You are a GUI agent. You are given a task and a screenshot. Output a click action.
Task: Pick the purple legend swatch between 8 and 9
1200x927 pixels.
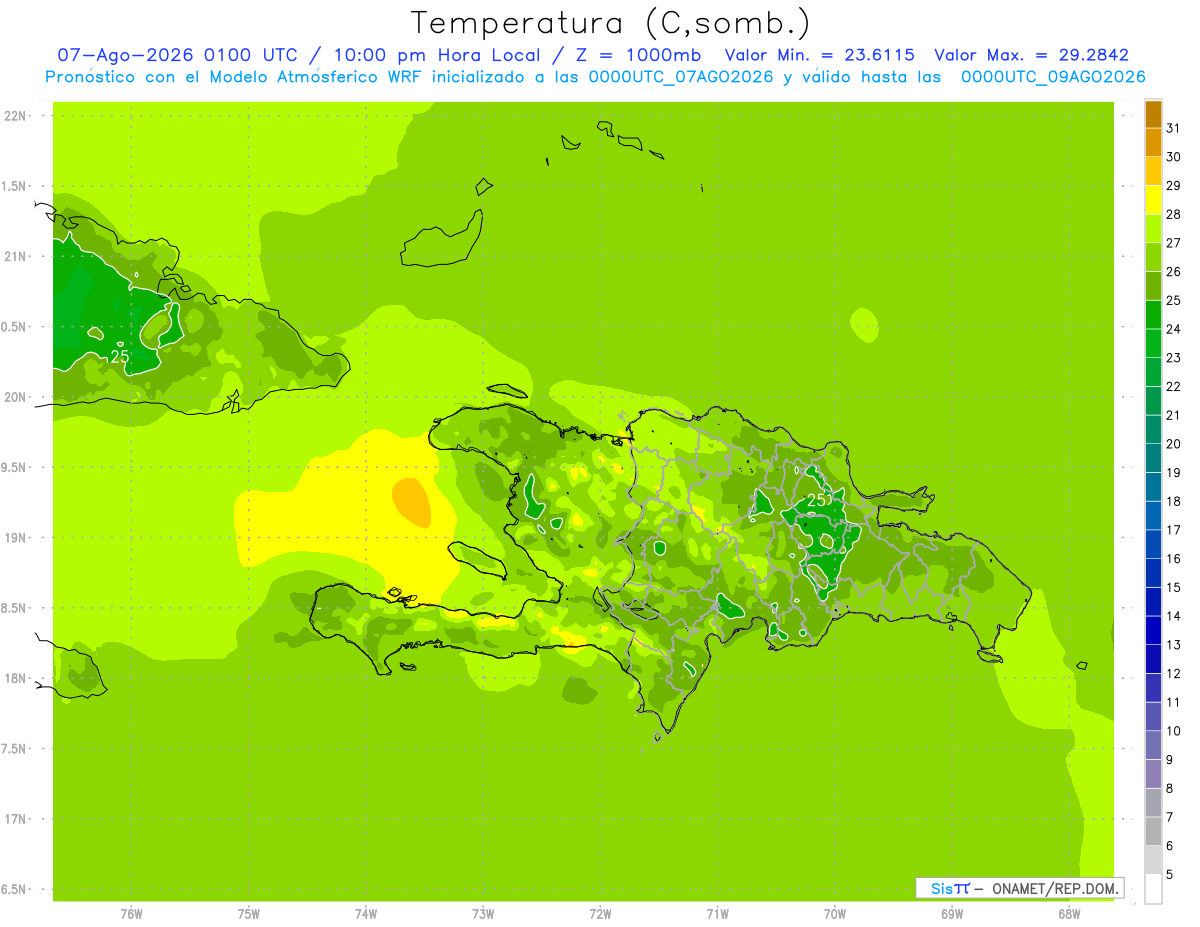[1153, 774]
